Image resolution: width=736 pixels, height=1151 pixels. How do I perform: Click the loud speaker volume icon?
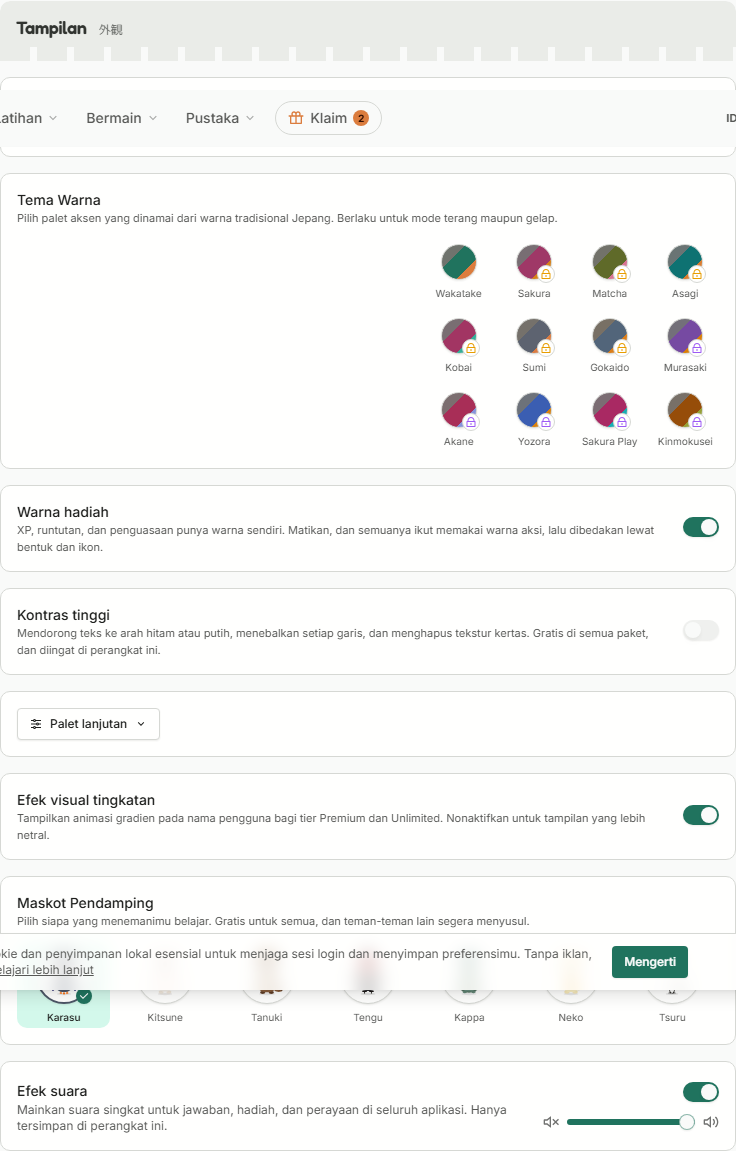(710, 1122)
